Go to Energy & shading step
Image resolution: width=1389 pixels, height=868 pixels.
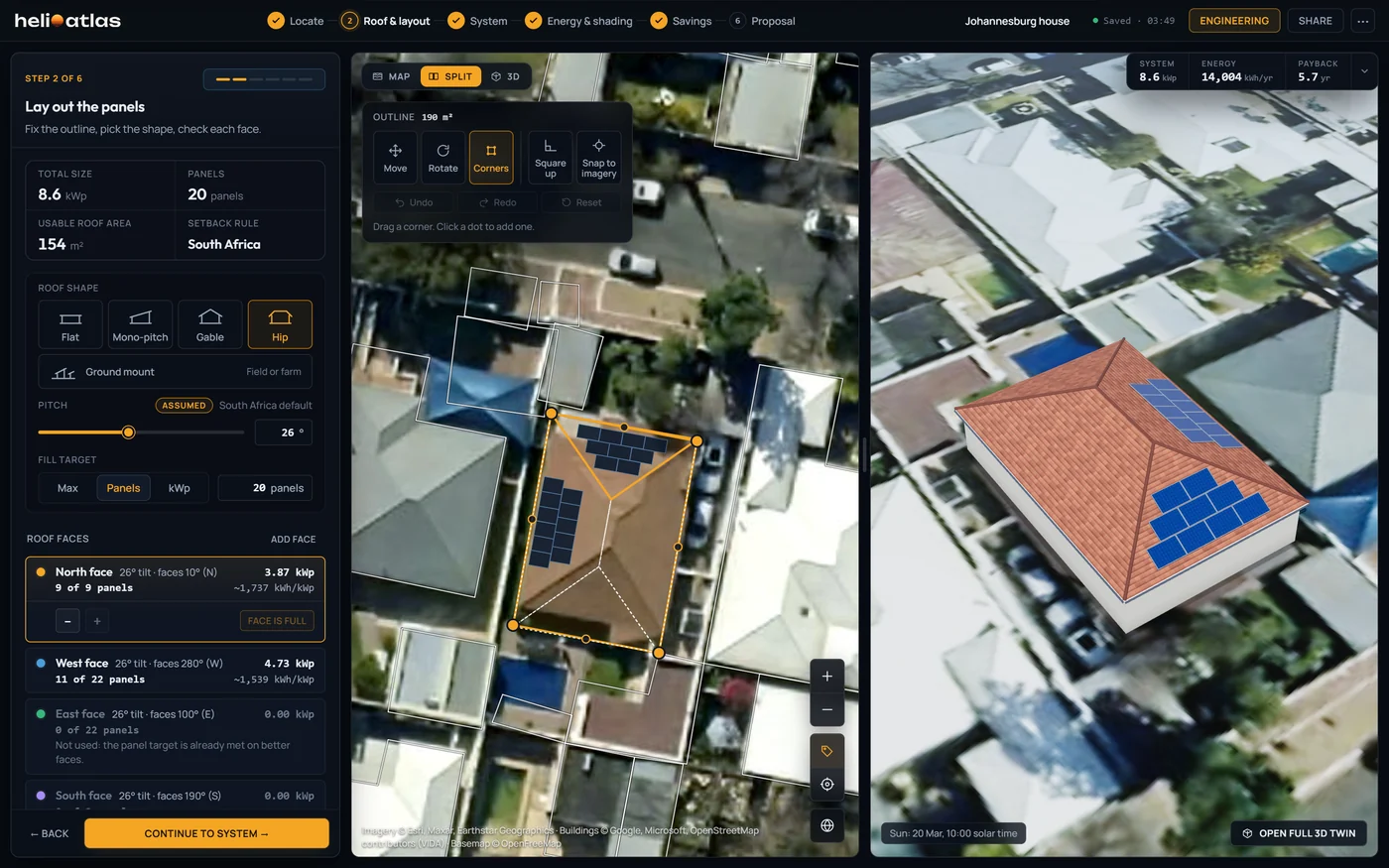coord(578,21)
